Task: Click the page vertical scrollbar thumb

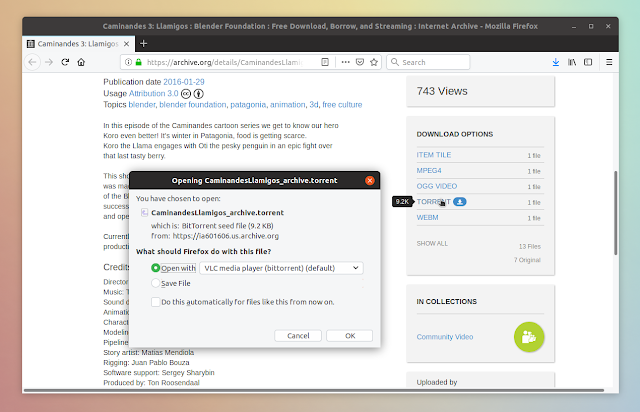Action: [x=616, y=213]
